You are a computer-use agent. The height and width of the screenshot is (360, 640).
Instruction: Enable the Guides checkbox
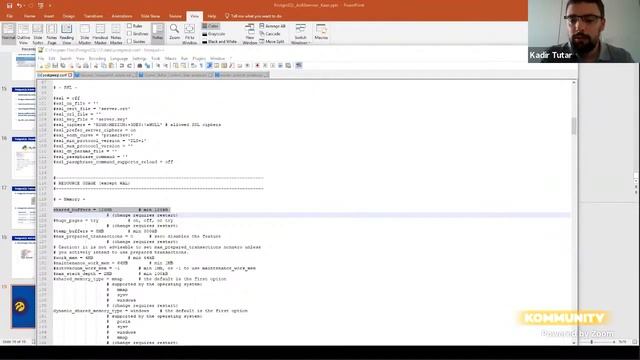[x=136, y=41]
